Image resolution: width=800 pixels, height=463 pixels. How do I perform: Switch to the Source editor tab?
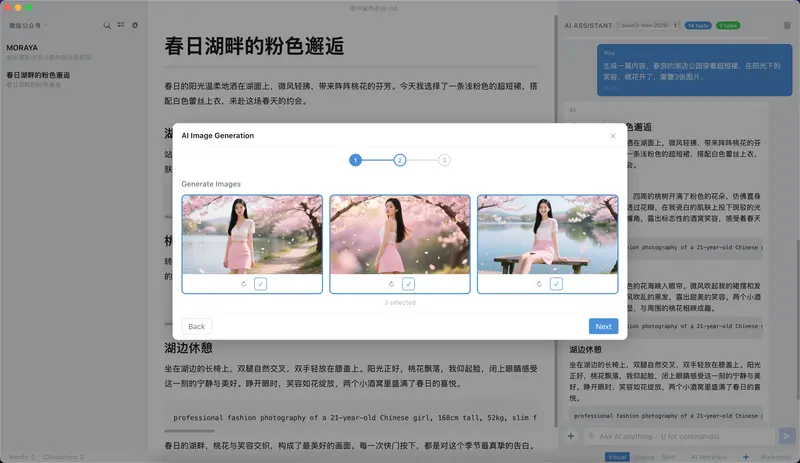pos(644,457)
